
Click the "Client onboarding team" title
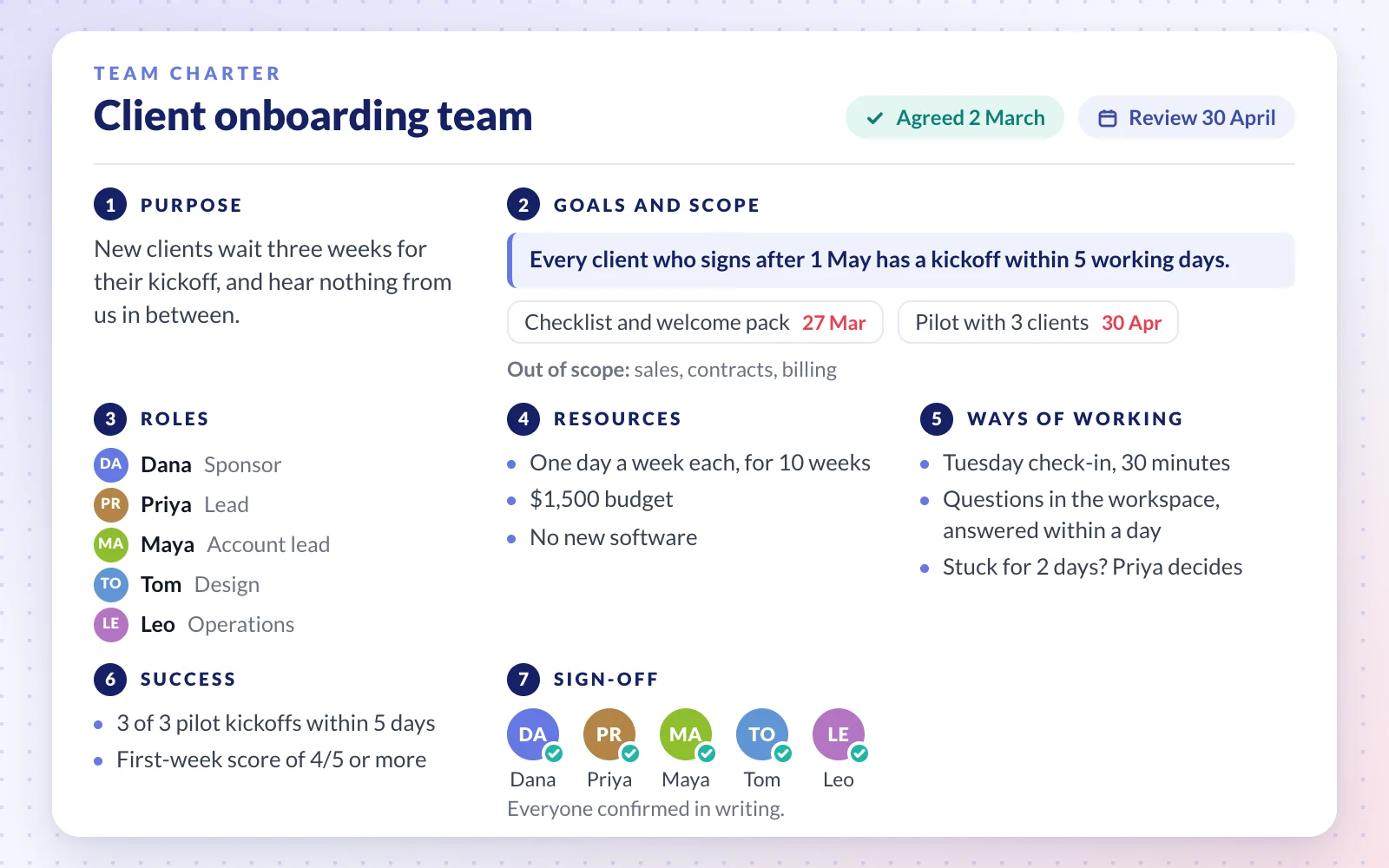pos(313,116)
